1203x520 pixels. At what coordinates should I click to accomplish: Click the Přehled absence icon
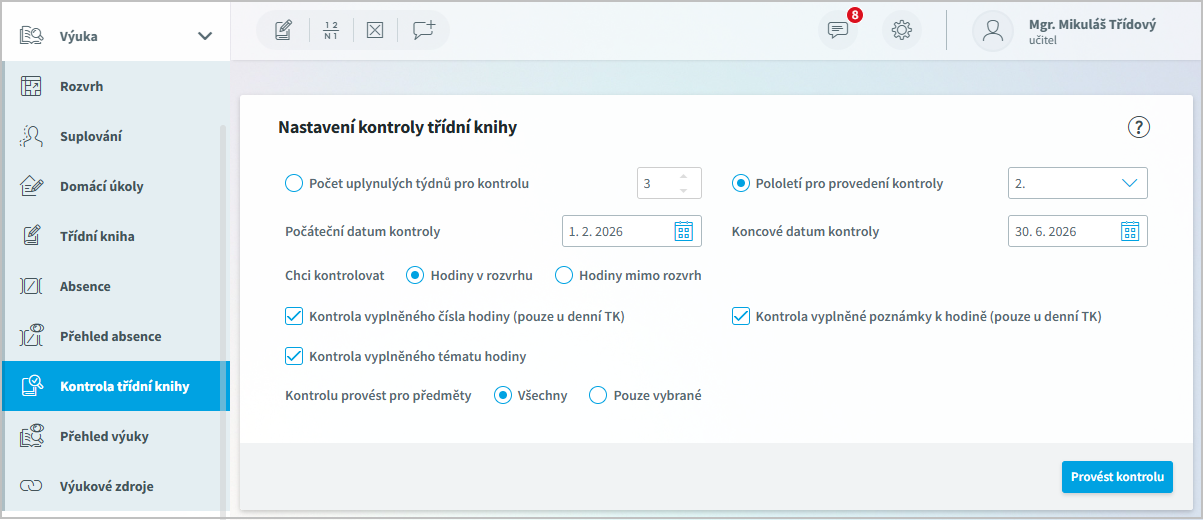[32, 336]
